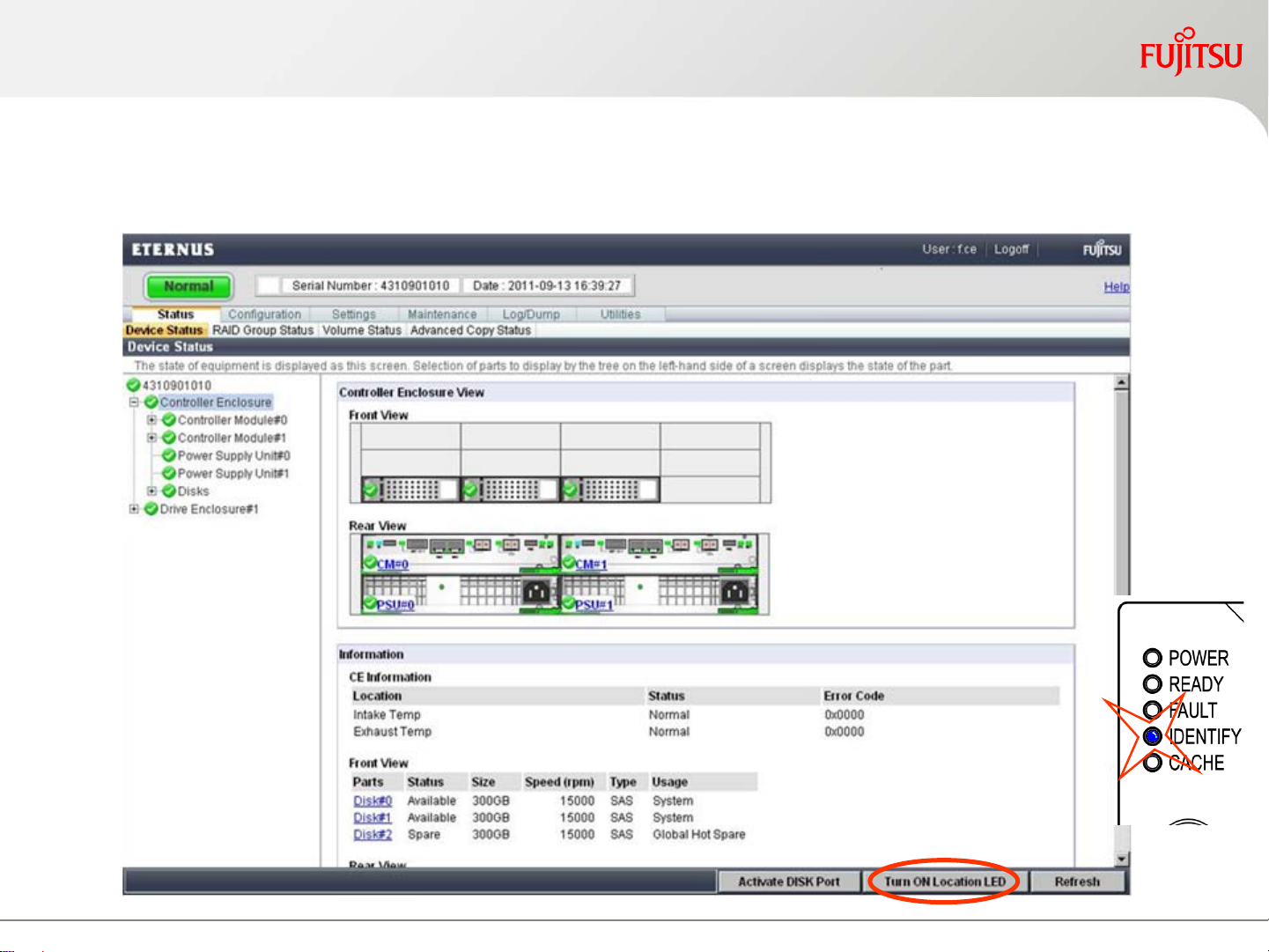
Task: Click the Activate DISK Port button
Action: [788, 882]
